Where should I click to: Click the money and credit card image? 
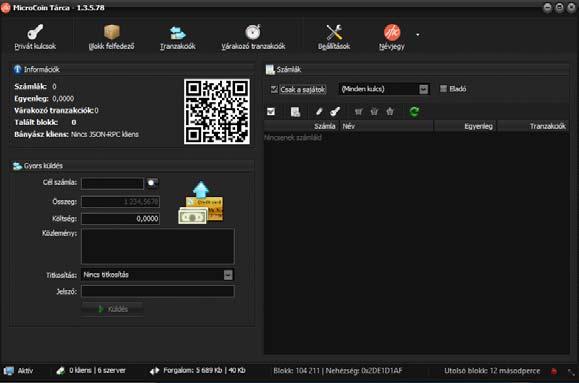[x=201, y=203]
